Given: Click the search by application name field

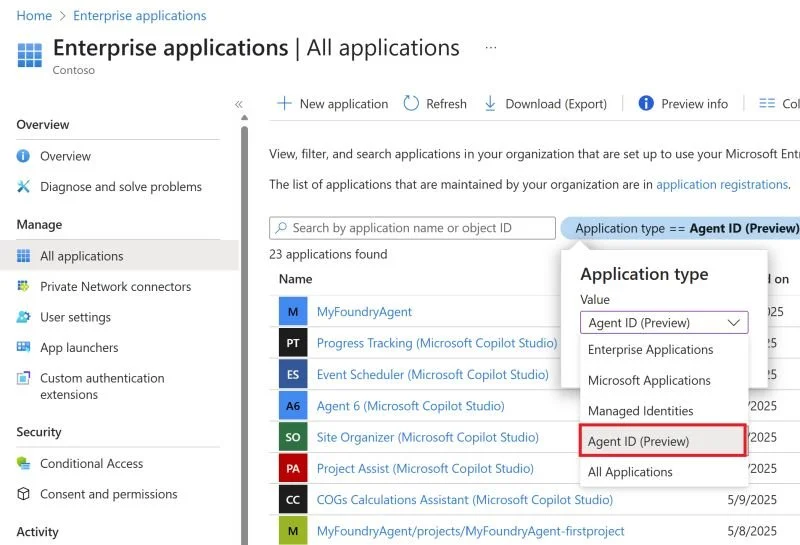Looking at the screenshot, I should pos(412,228).
